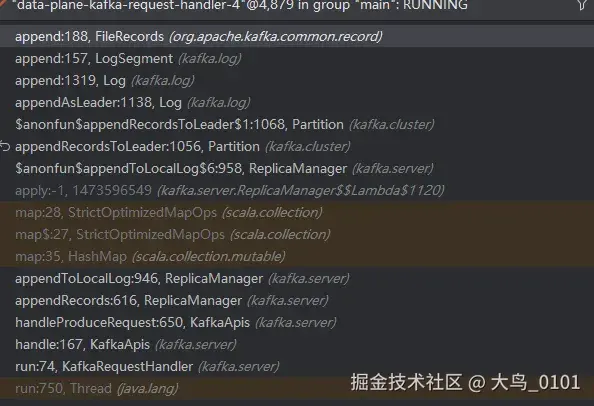Select the data-plane-kafka-request-handler-4 thread header

click(242, 5)
